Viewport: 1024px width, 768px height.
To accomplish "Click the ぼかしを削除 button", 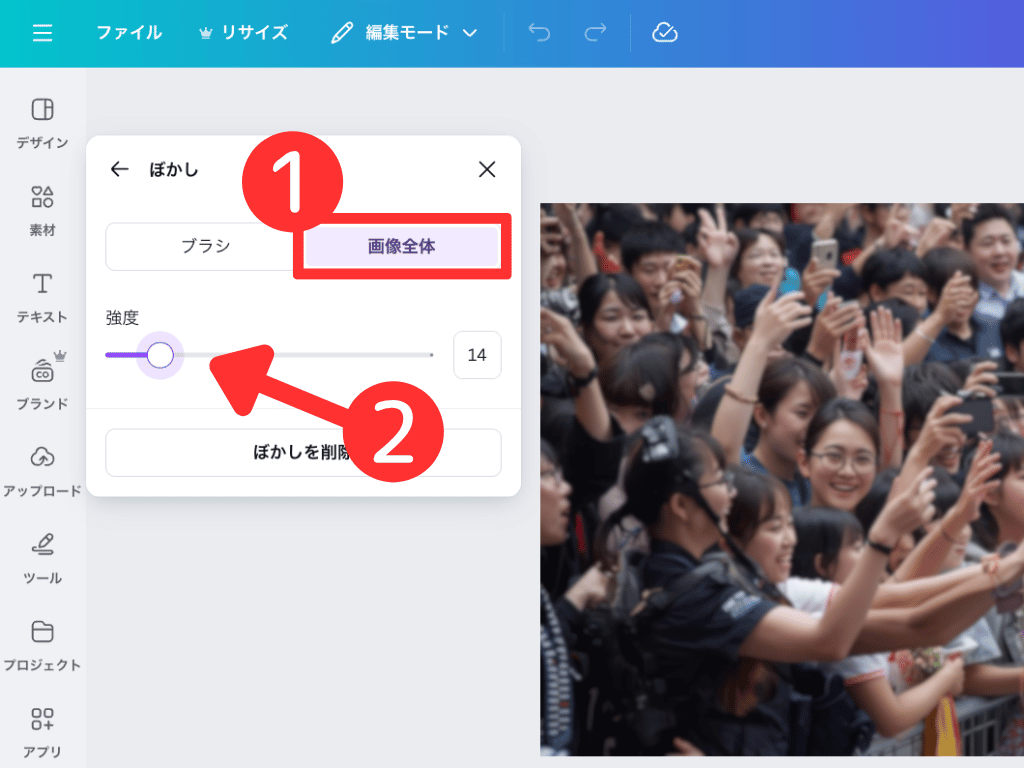I will pyautogui.click(x=303, y=453).
